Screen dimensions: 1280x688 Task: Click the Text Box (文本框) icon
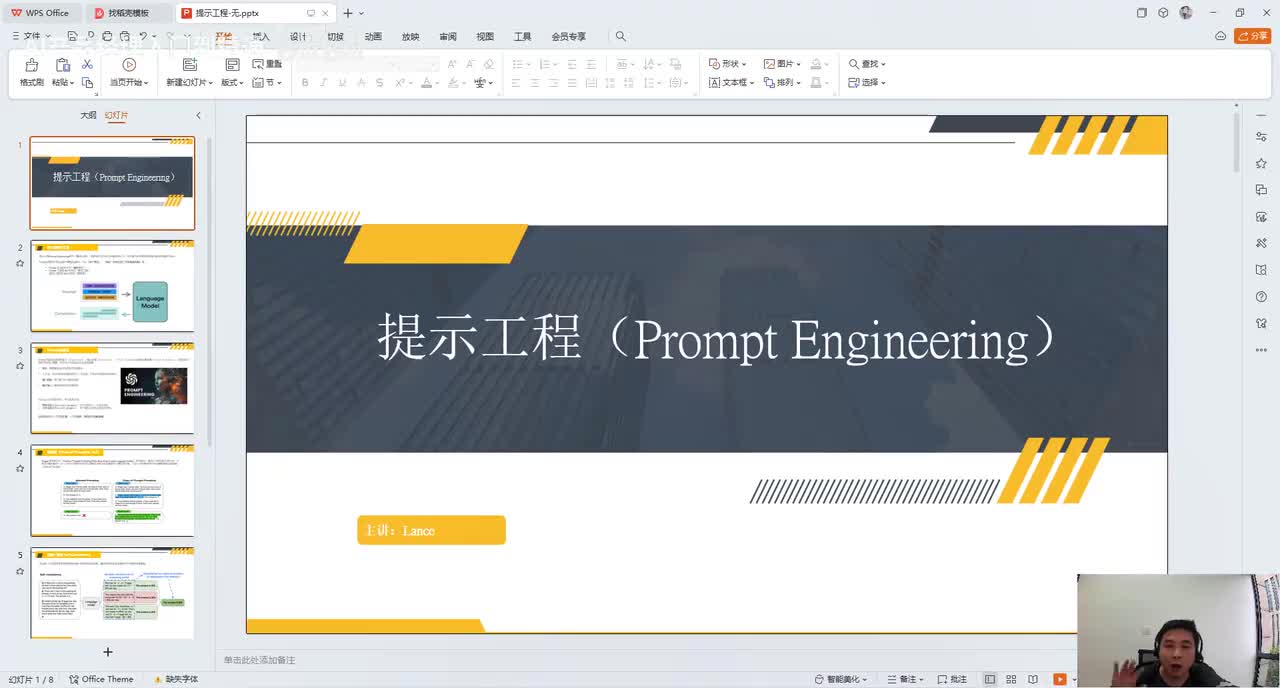[714, 83]
